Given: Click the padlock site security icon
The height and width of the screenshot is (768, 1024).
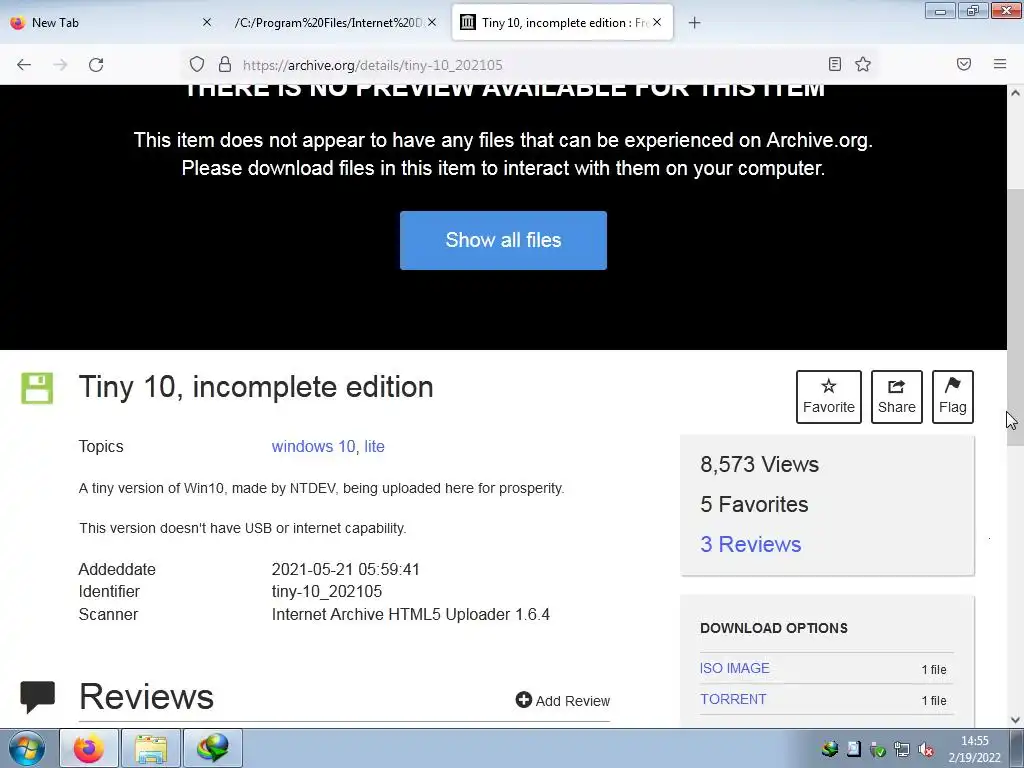Looking at the screenshot, I should [225, 64].
